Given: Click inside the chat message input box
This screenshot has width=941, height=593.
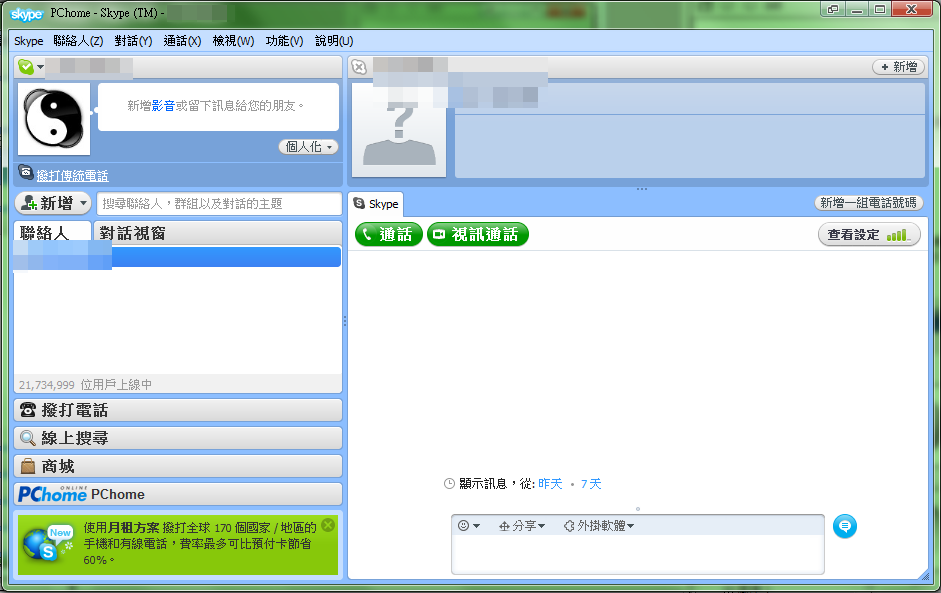Looking at the screenshot, I should click(638, 553).
